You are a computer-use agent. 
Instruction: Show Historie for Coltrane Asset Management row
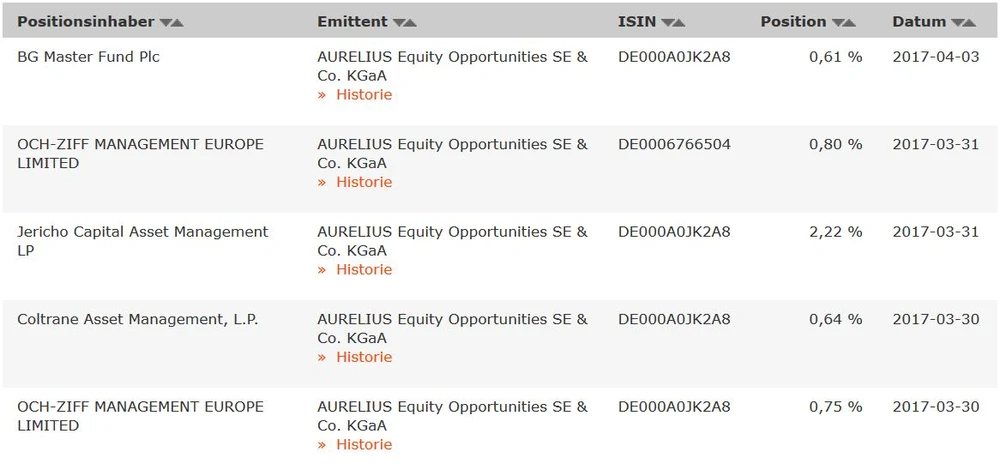tap(363, 357)
